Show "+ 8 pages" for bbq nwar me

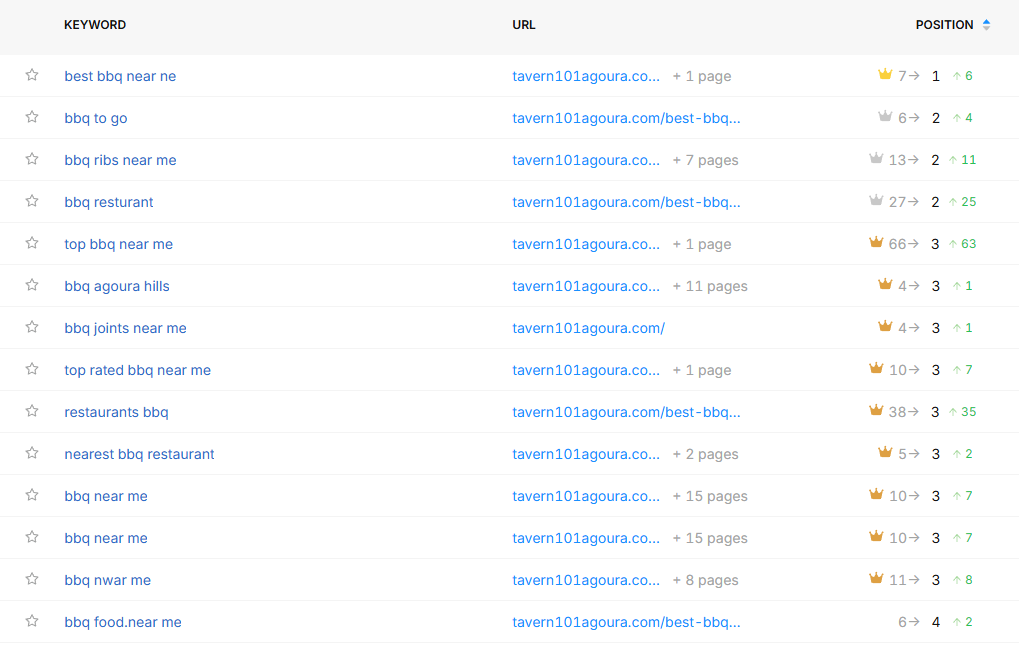pyautogui.click(x=705, y=580)
